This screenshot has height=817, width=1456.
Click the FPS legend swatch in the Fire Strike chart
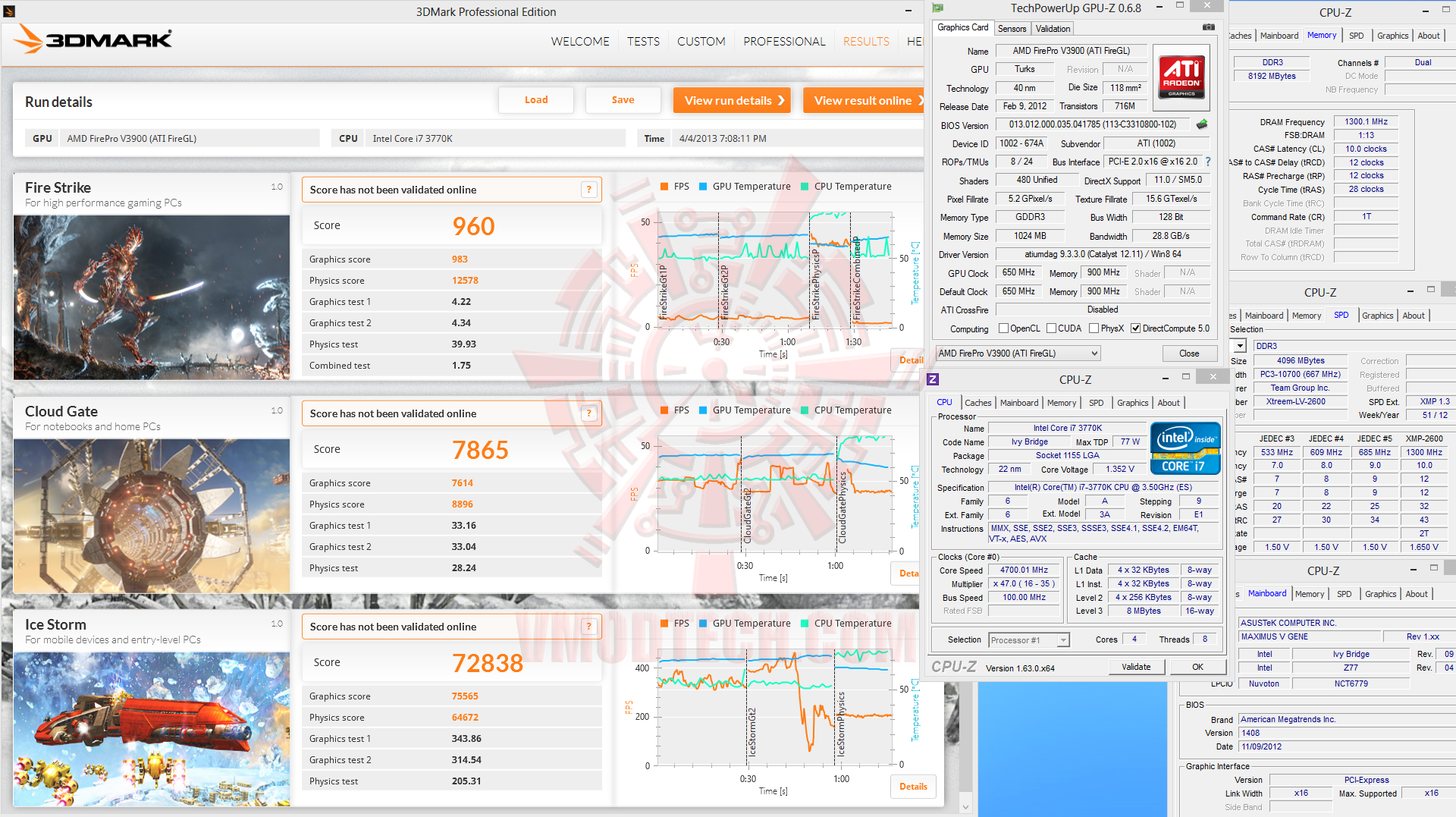[664, 187]
